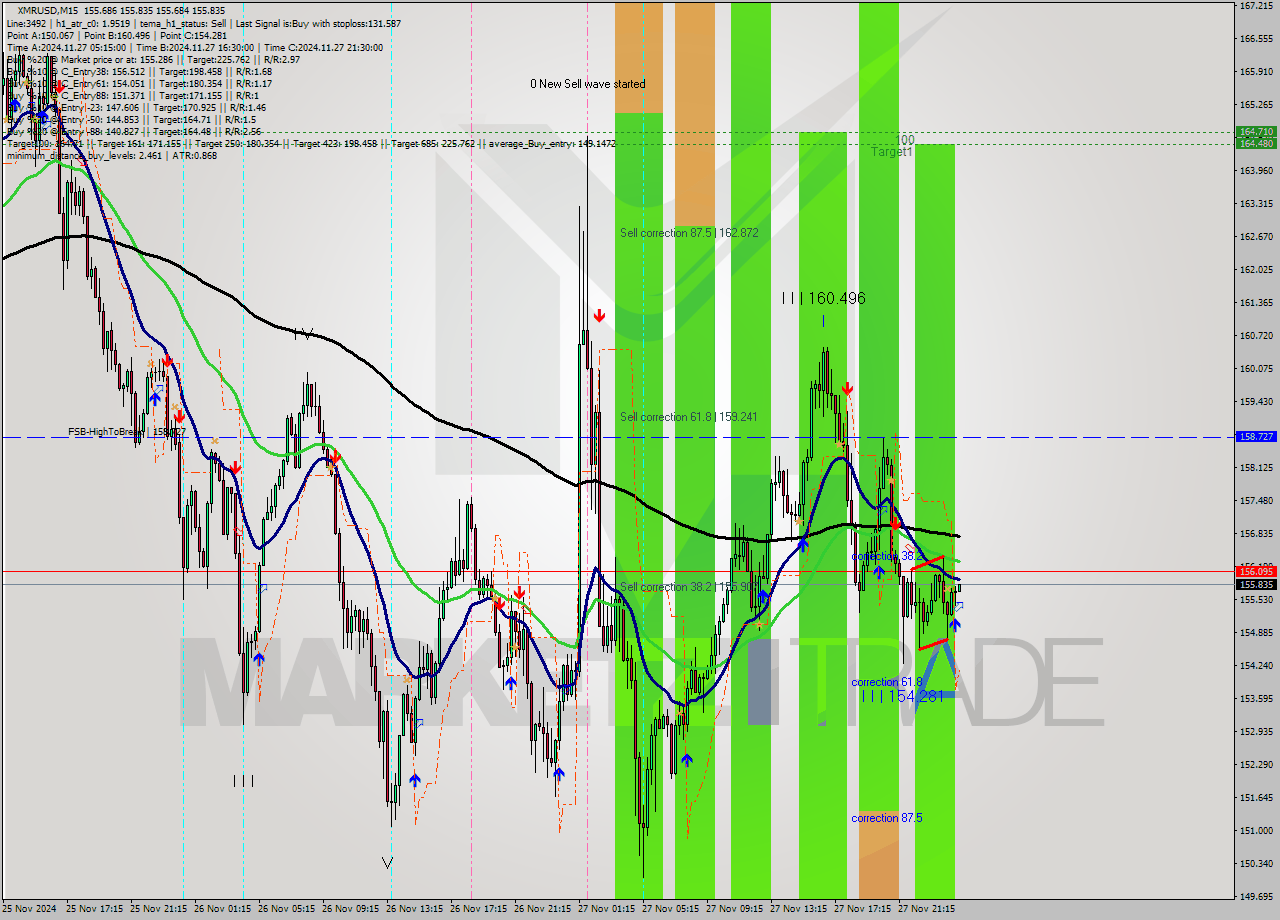Click the 167.215 price axis label
The height and width of the screenshot is (920, 1280).
[x=1256, y=6]
